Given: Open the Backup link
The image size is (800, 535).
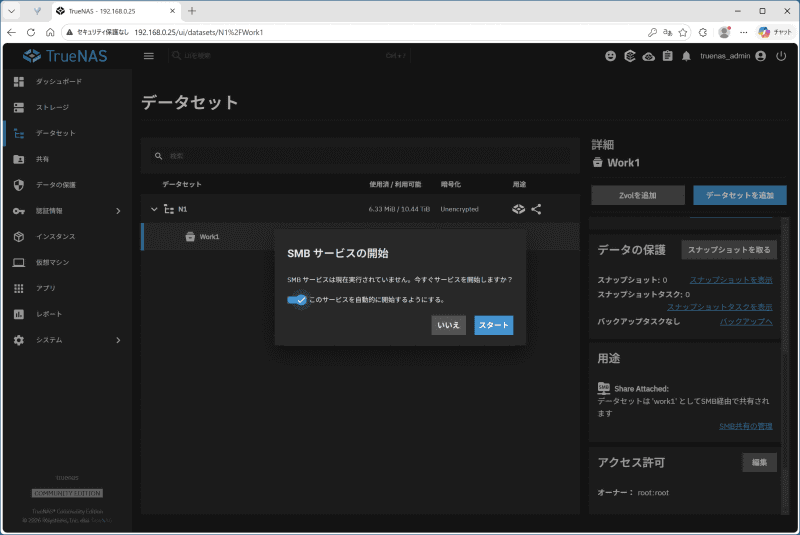Looking at the screenshot, I should pyautogui.click(x=746, y=322).
